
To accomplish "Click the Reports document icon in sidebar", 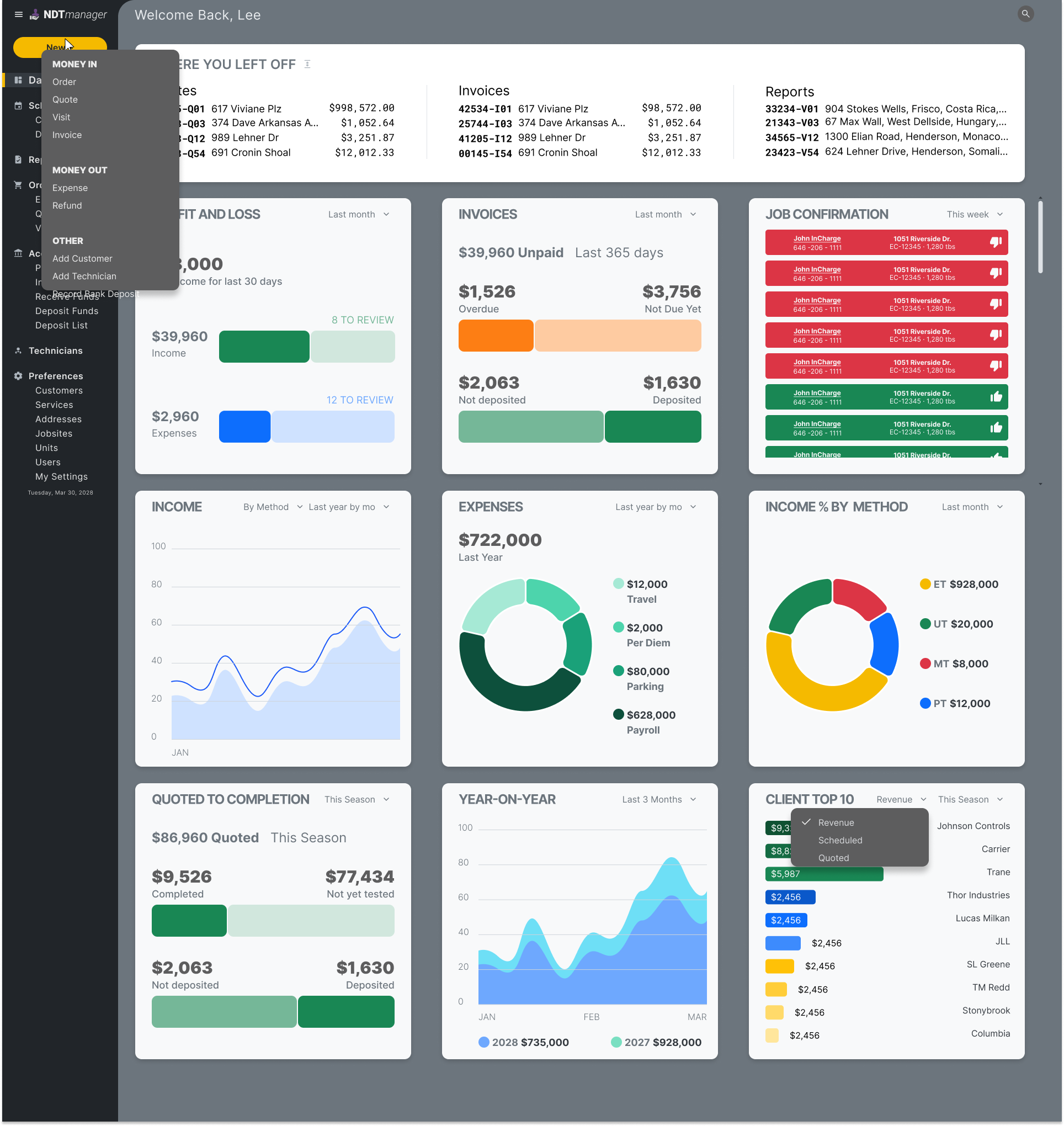I will pyautogui.click(x=18, y=160).
